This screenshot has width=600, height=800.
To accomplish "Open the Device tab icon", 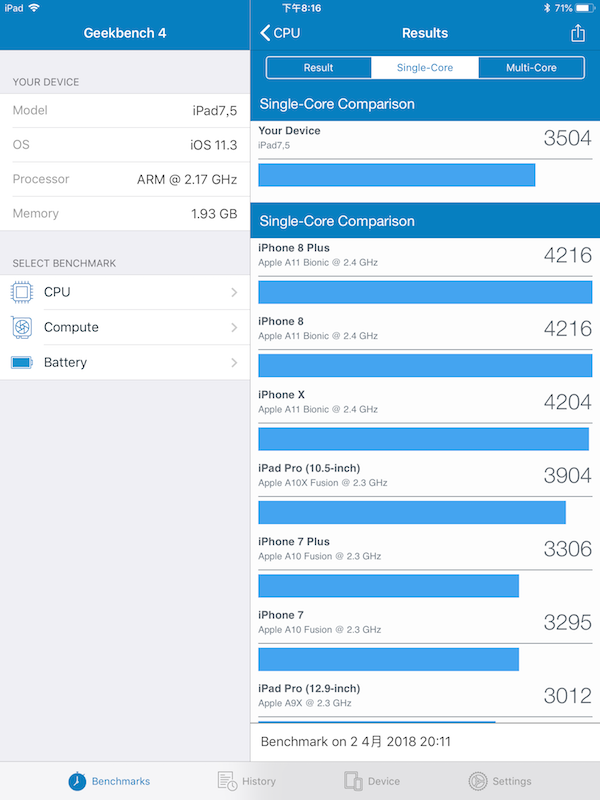I will click(x=353, y=781).
